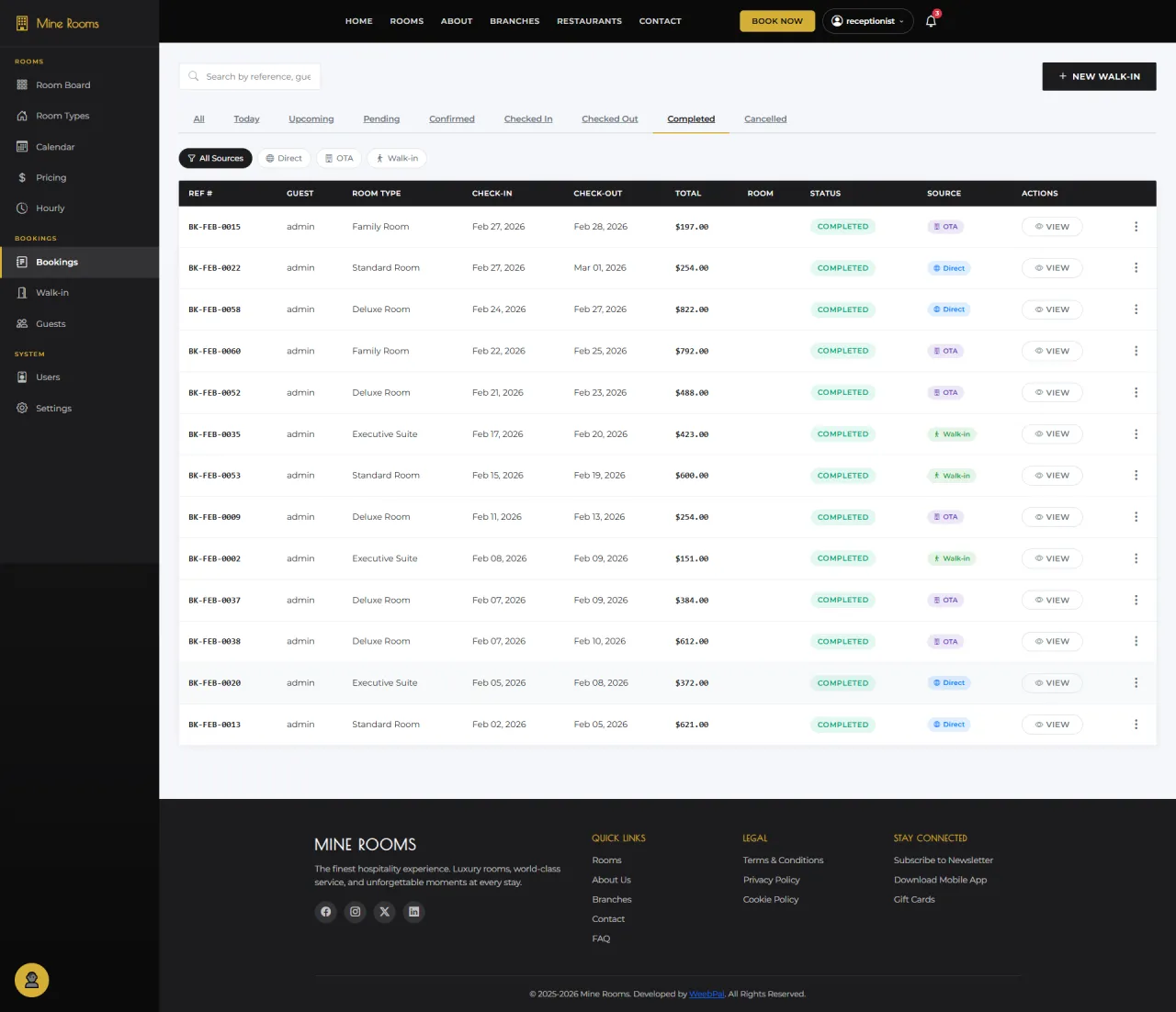
Task: View booking BK-FEB-0058 details
Action: pyautogui.click(x=1052, y=309)
